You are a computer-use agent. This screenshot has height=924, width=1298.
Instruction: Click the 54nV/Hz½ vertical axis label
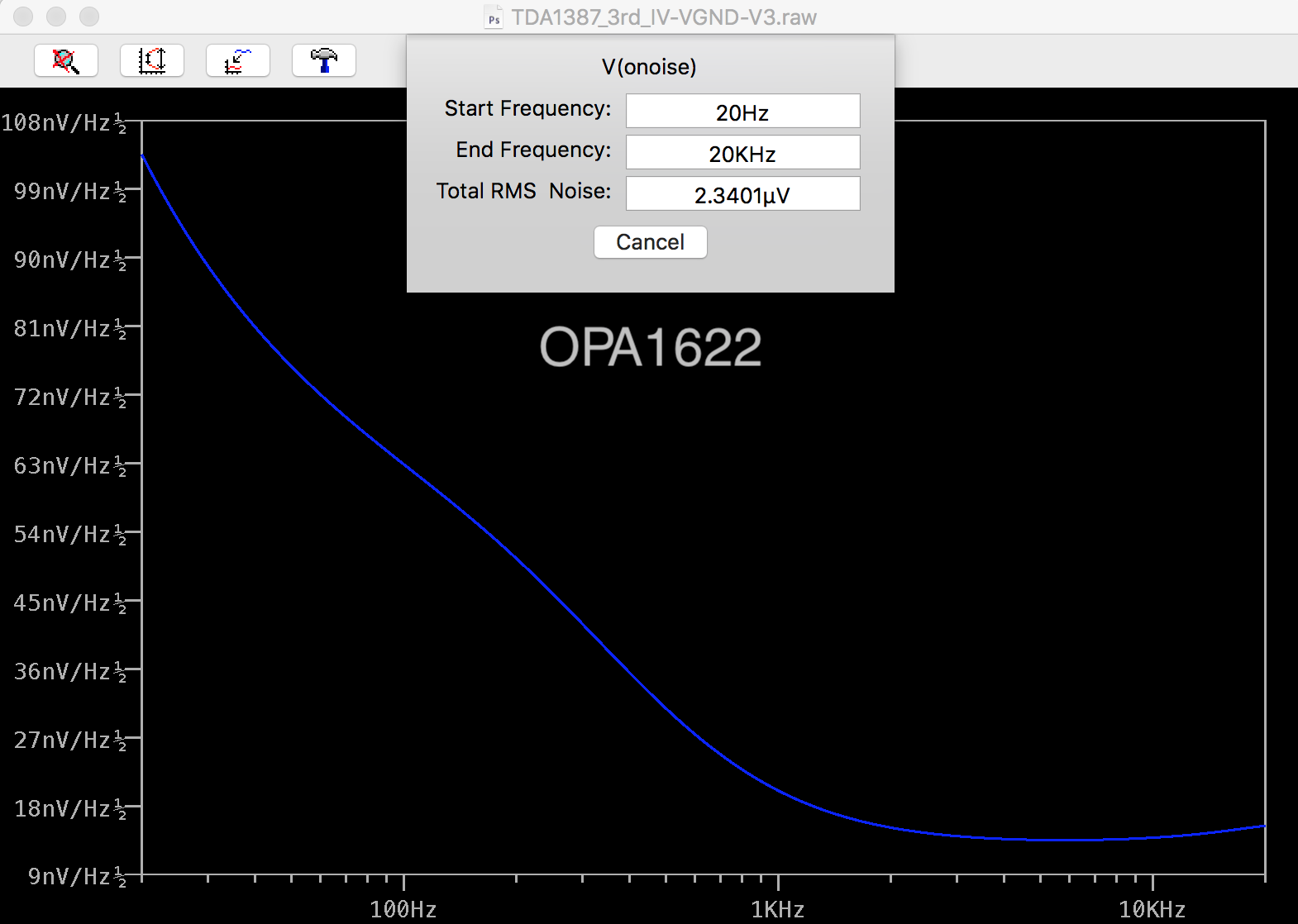pos(70,535)
